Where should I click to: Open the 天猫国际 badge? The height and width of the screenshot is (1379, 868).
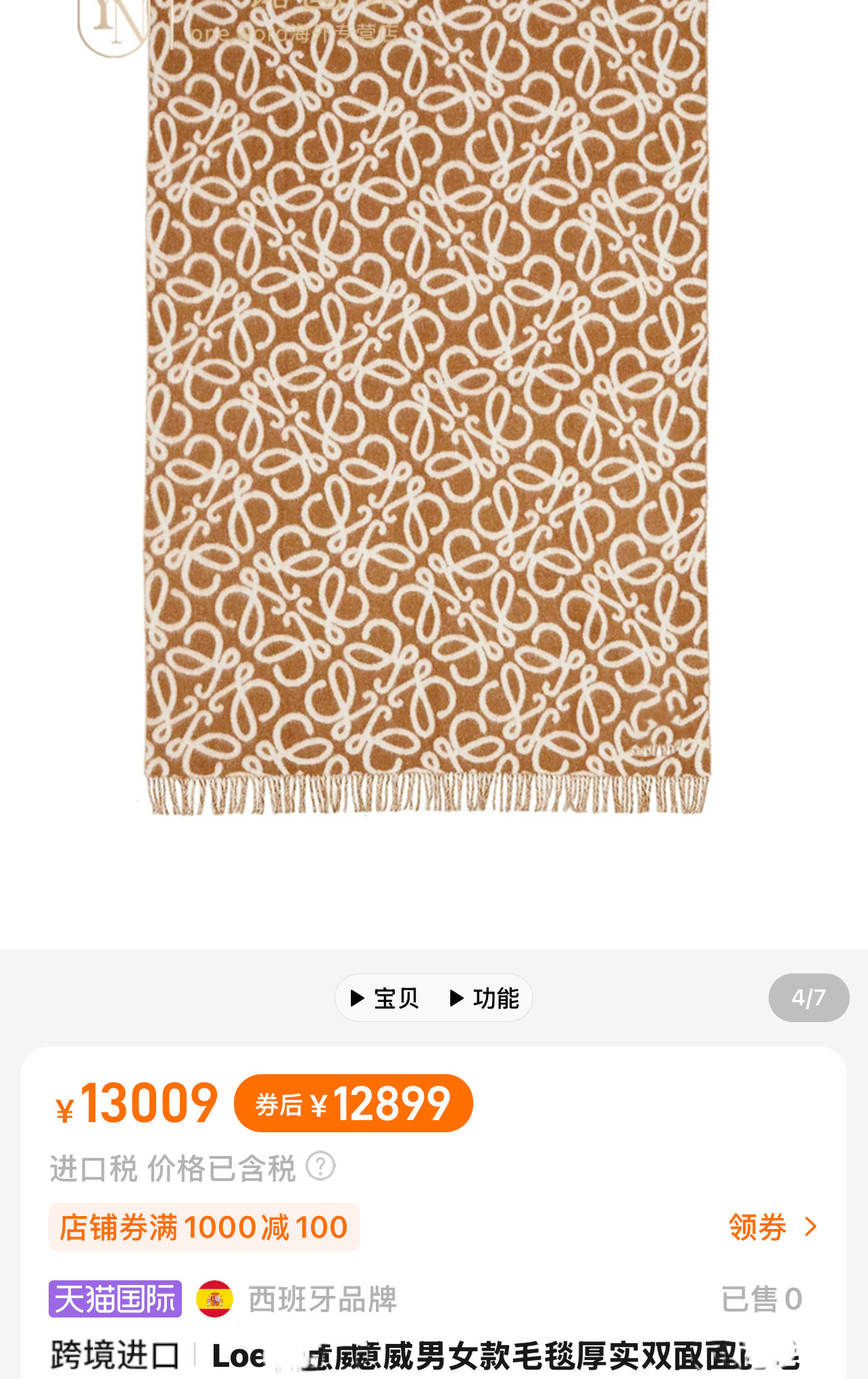tap(115, 1299)
